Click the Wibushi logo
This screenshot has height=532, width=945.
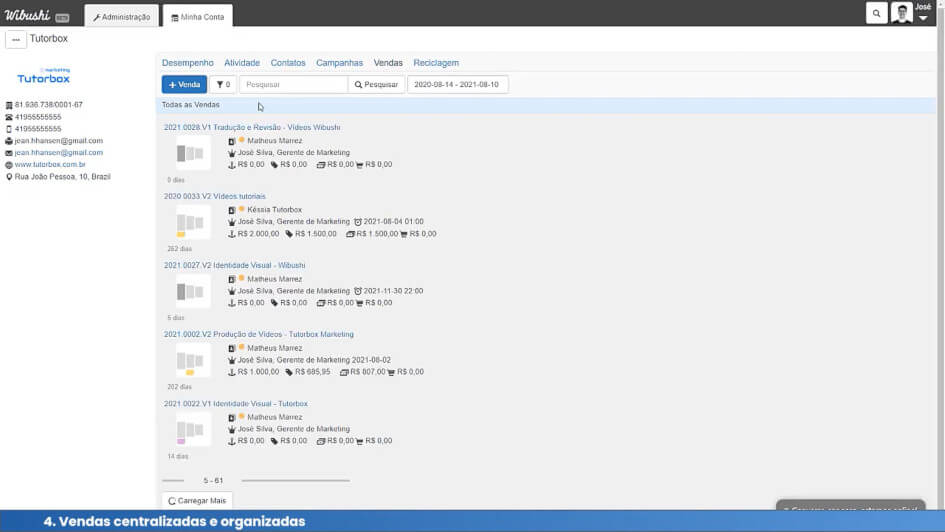click(27, 15)
